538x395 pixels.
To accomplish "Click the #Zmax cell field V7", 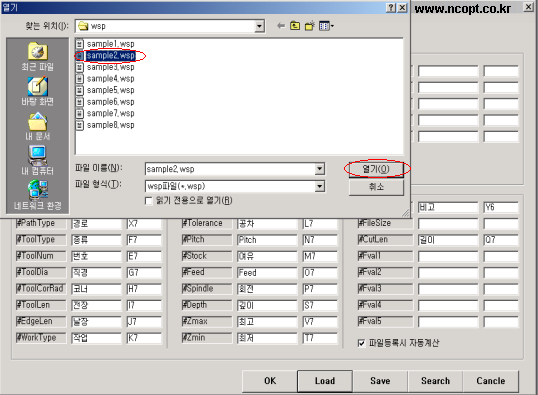I will pos(320,322).
